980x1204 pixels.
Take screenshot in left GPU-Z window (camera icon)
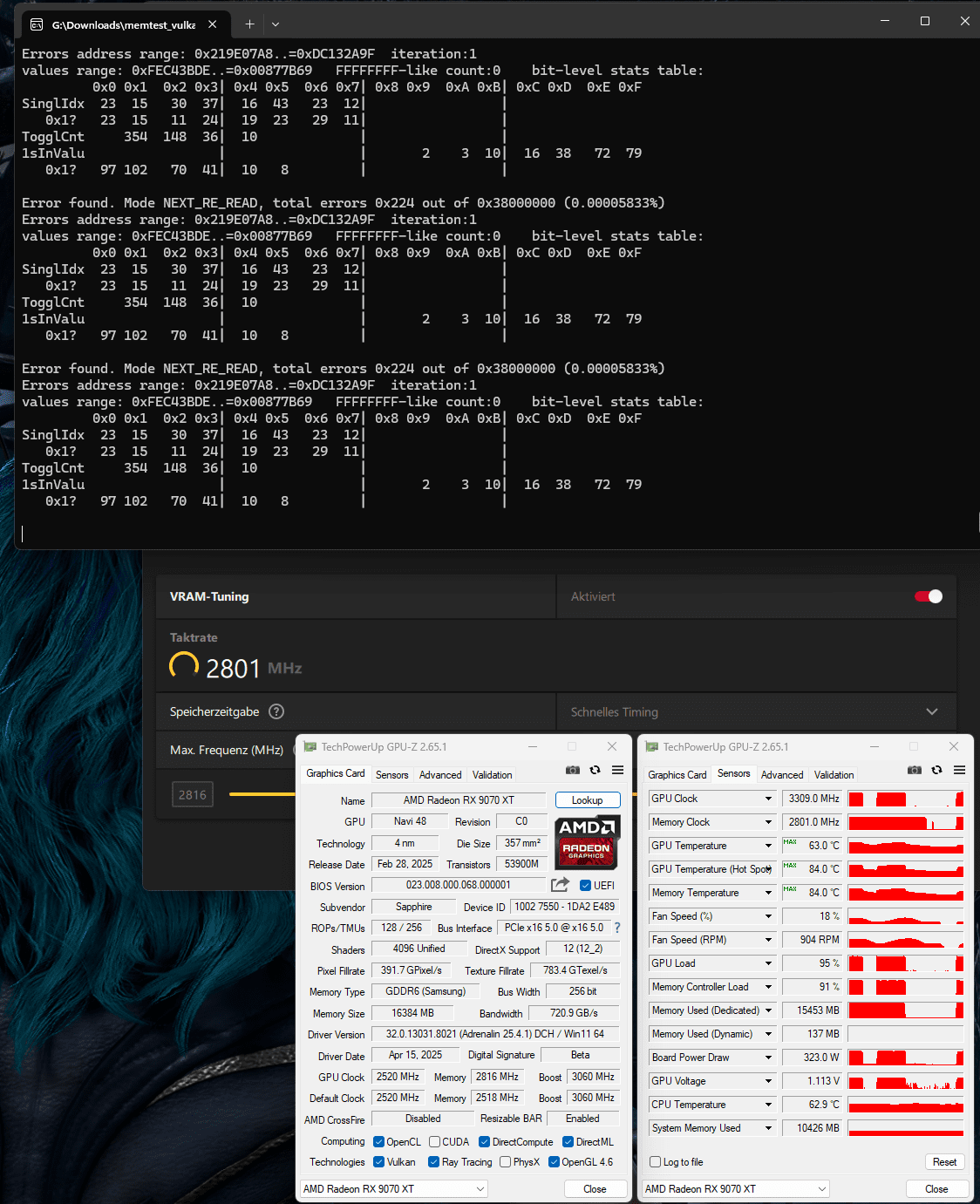(x=572, y=770)
